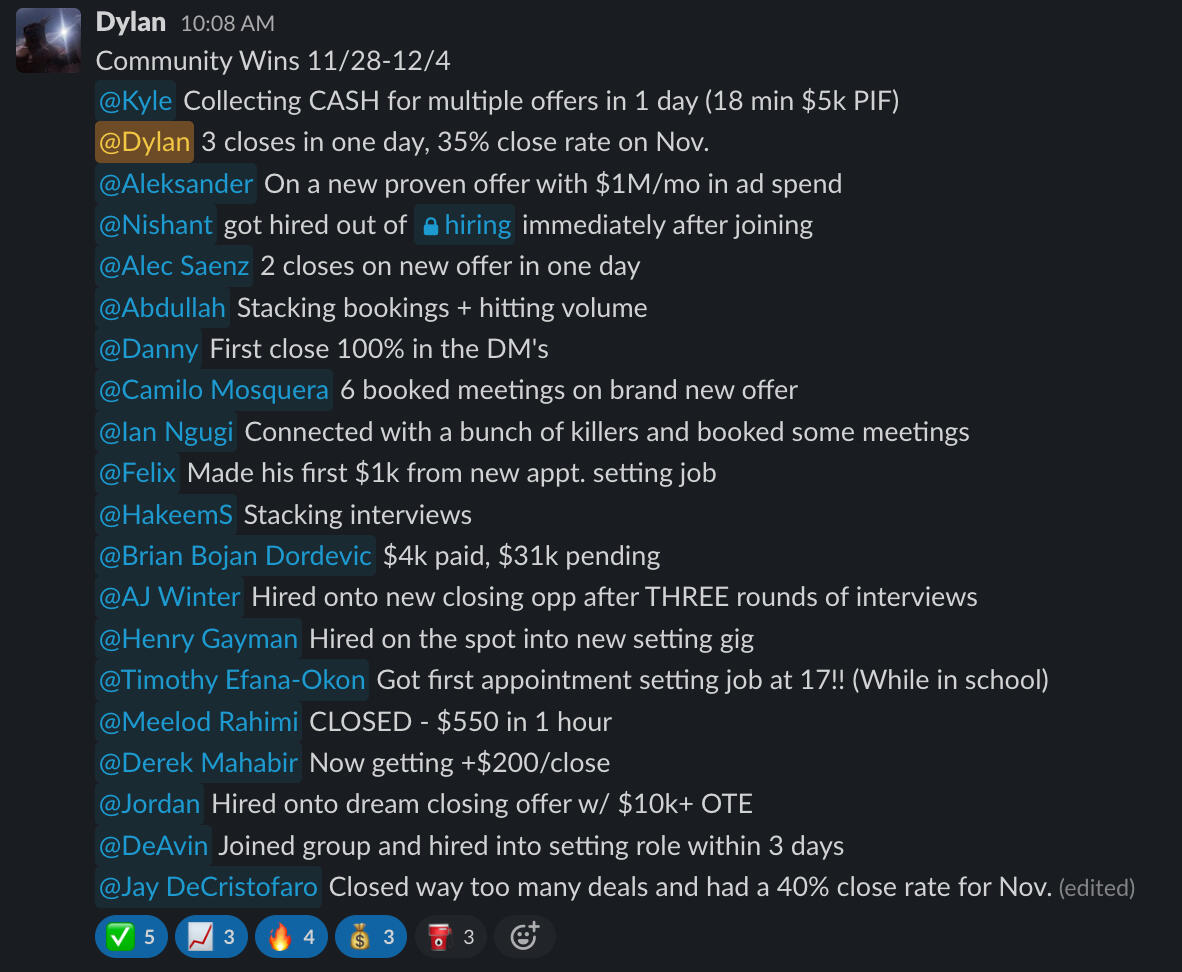
Task: Open the add reaction emoji picker
Action: coord(525,937)
